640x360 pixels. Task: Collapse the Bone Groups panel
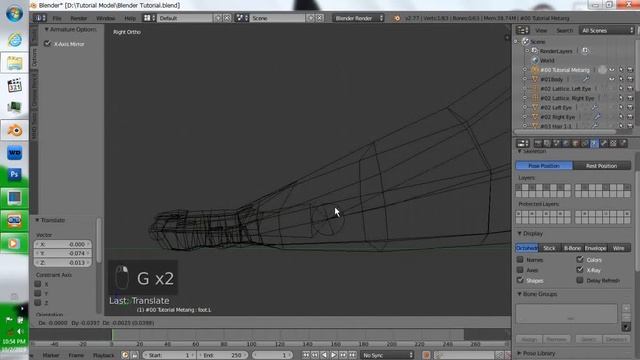pyautogui.click(x=520, y=294)
